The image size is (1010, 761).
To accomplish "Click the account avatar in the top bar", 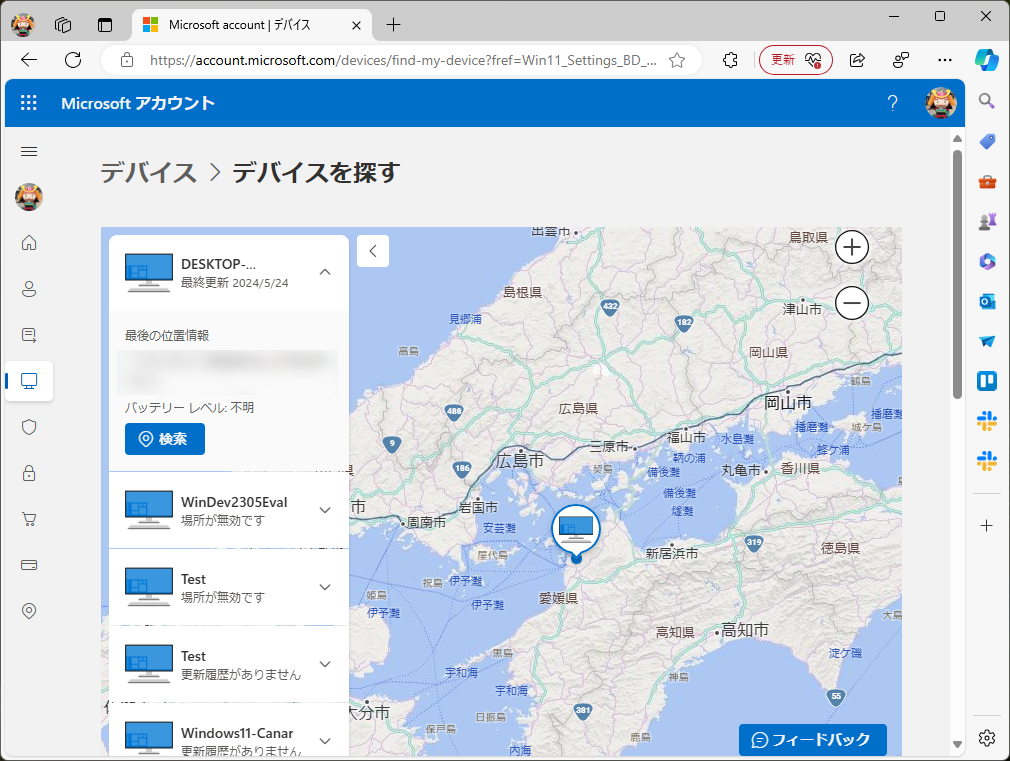I will tap(941, 102).
